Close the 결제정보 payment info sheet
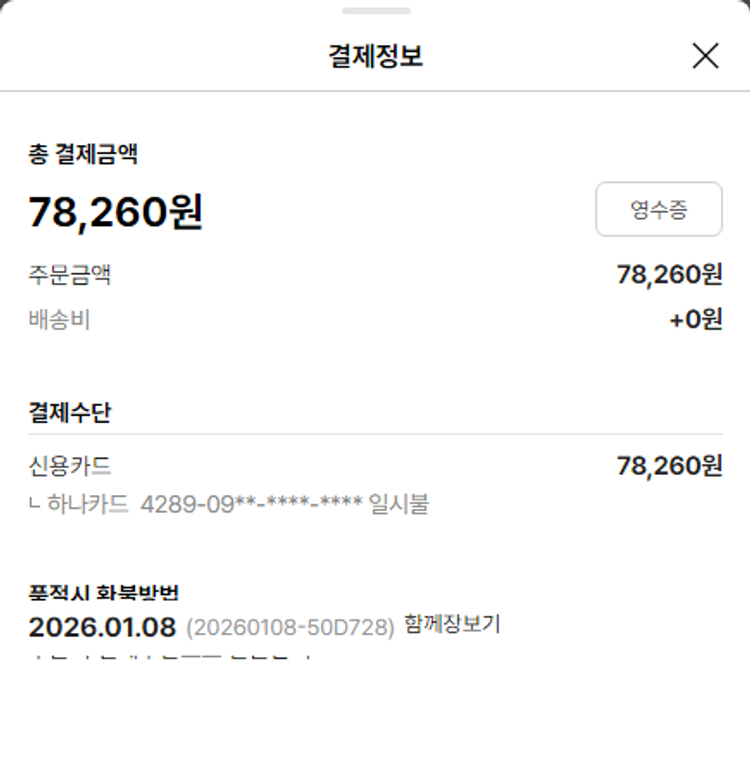The width and height of the screenshot is (750, 769). coord(705,57)
